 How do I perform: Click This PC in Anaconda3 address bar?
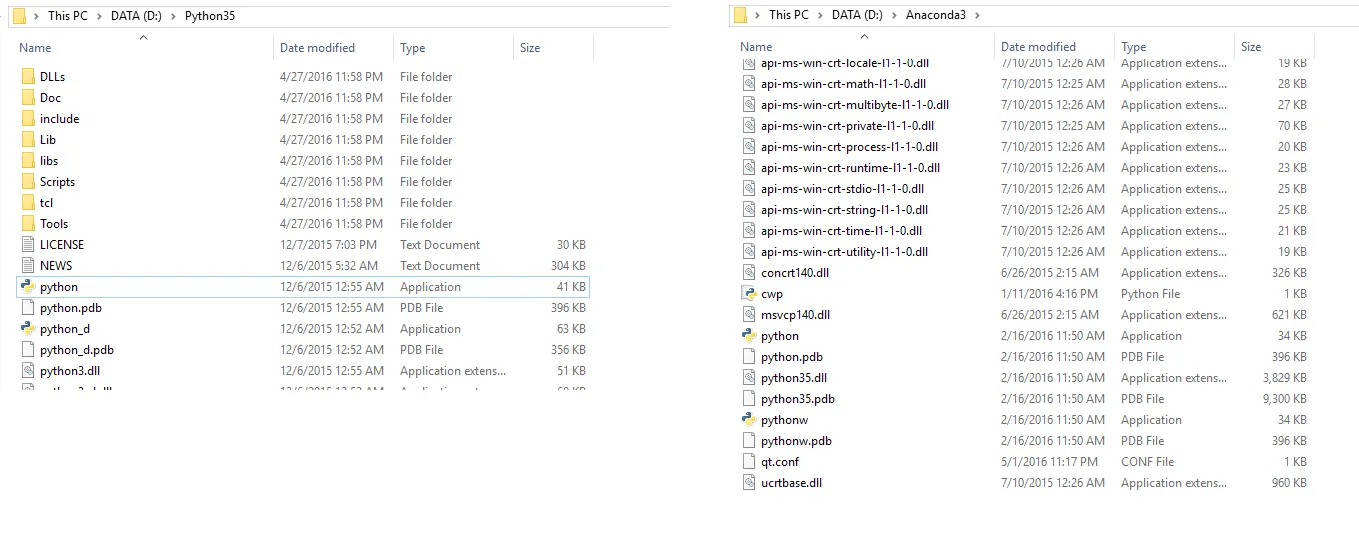tap(789, 15)
